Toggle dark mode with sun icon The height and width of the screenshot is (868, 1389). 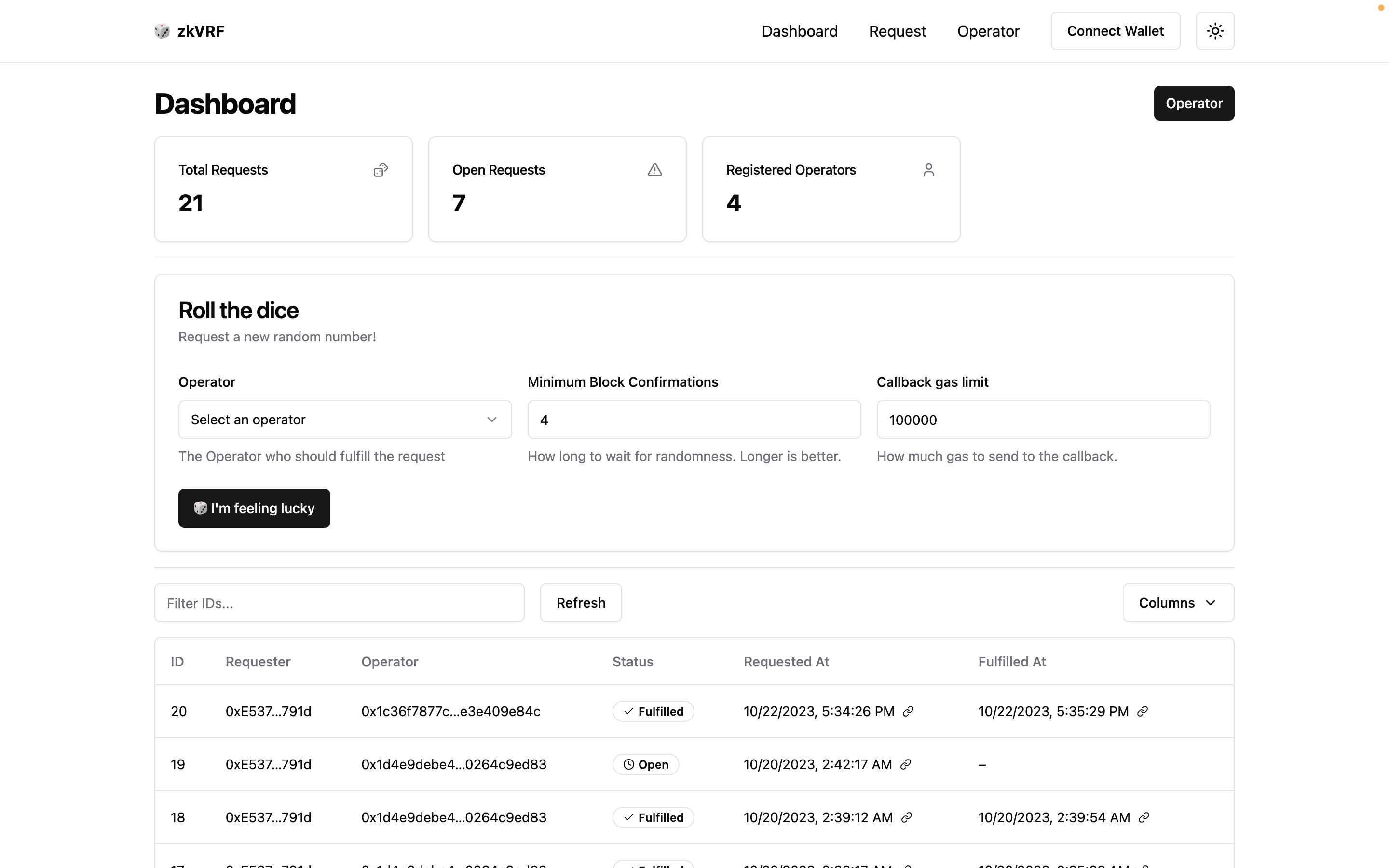click(1215, 31)
